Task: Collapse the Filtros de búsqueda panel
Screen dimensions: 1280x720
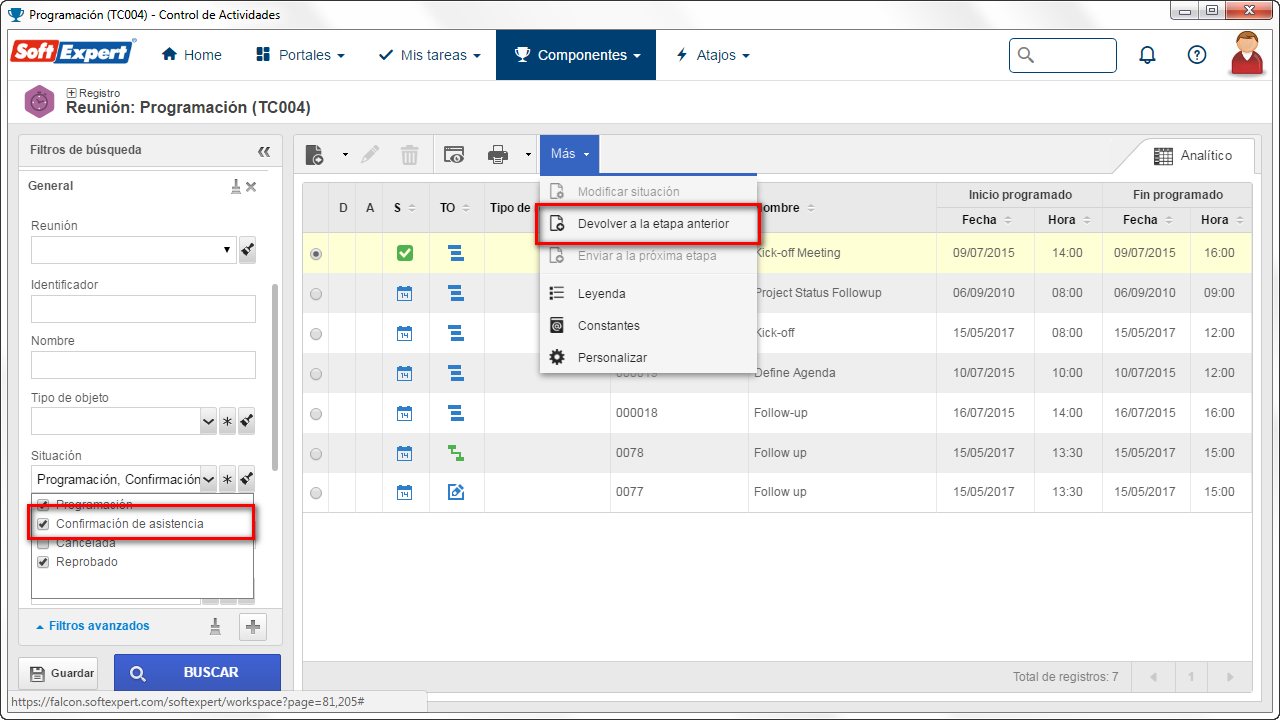Action: tap(264, 151)
